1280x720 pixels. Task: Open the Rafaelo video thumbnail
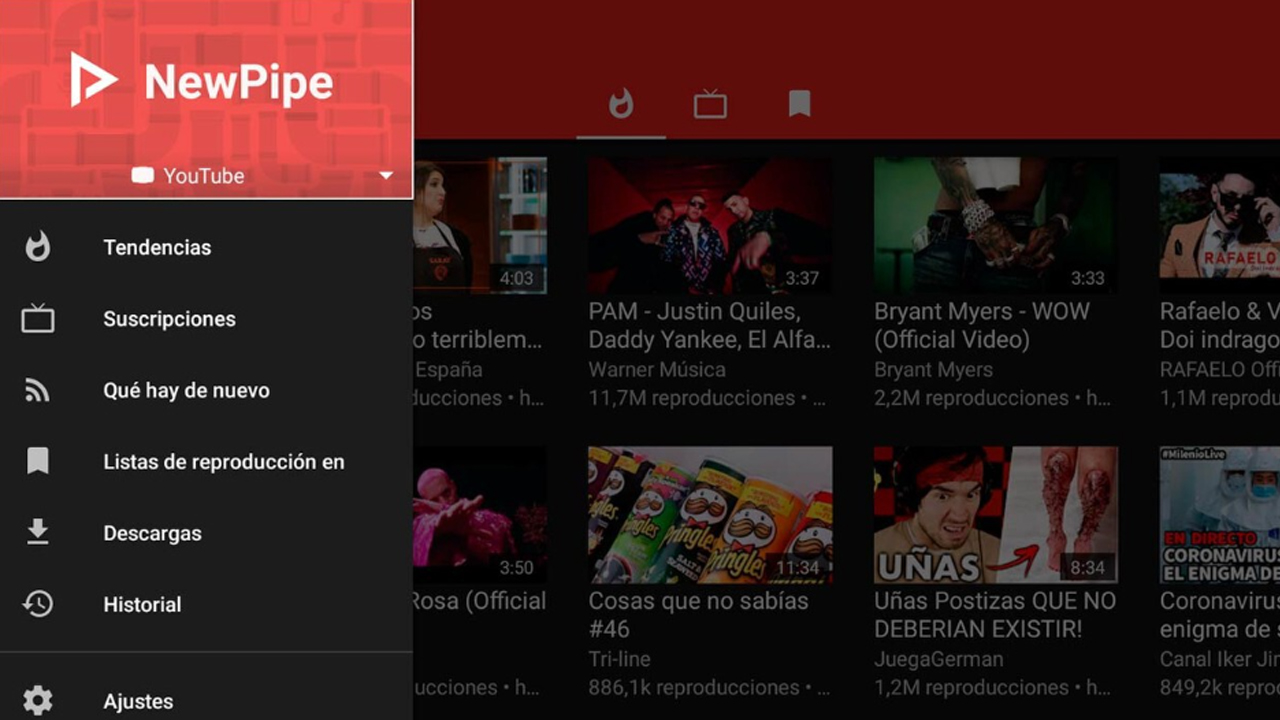click(1220, 225)
